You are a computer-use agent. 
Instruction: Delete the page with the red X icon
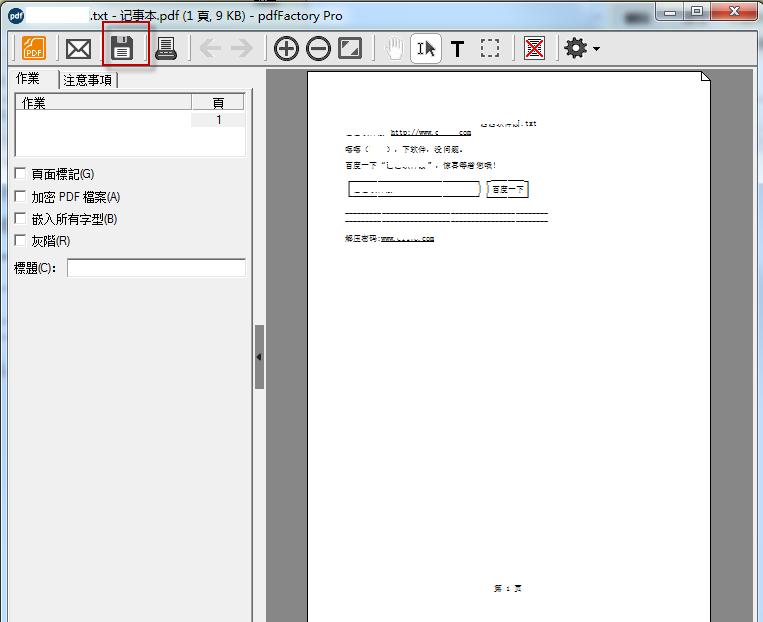pyautogui.click(x=534, y=48)
